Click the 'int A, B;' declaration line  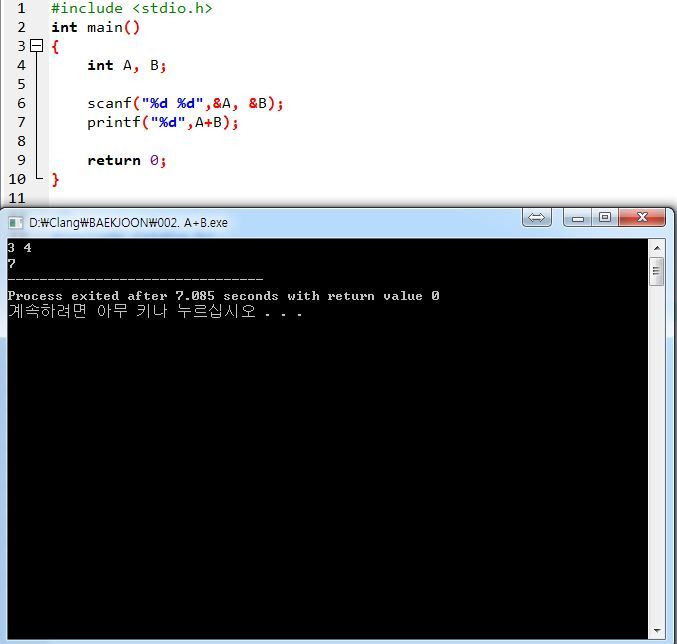[127, 65]
